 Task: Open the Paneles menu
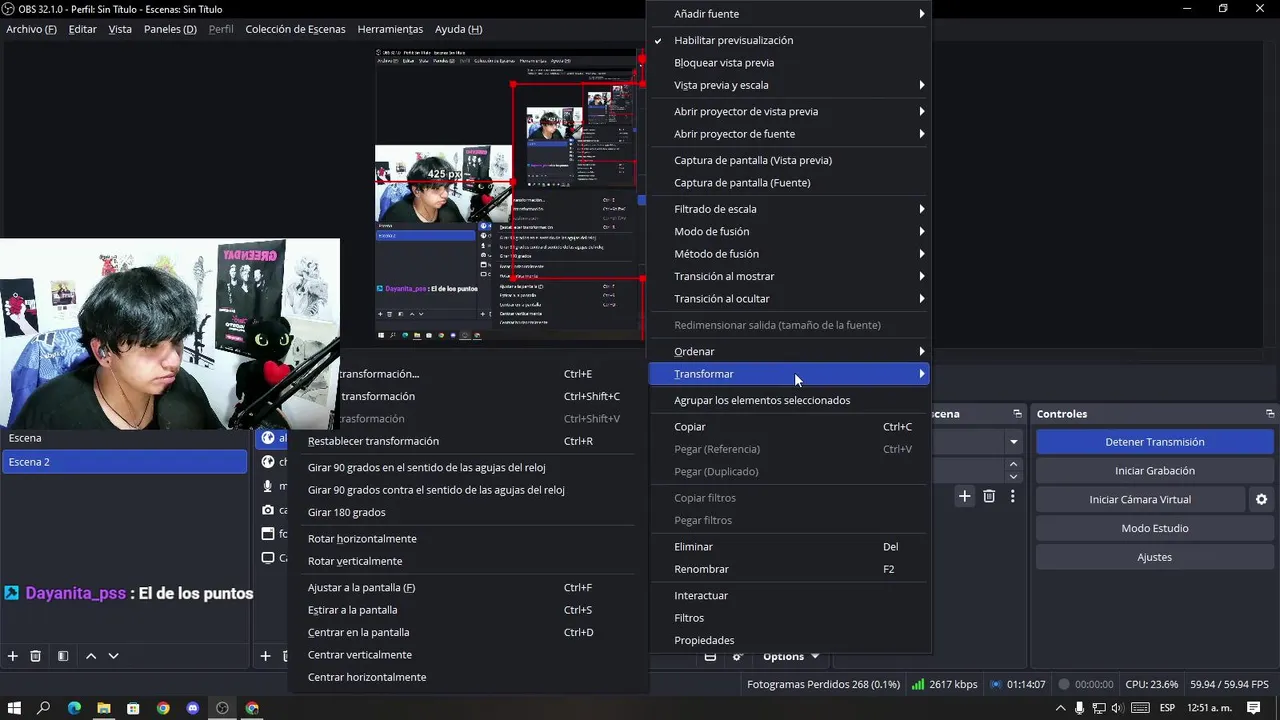pyautogui.click(x=170, y=29)
